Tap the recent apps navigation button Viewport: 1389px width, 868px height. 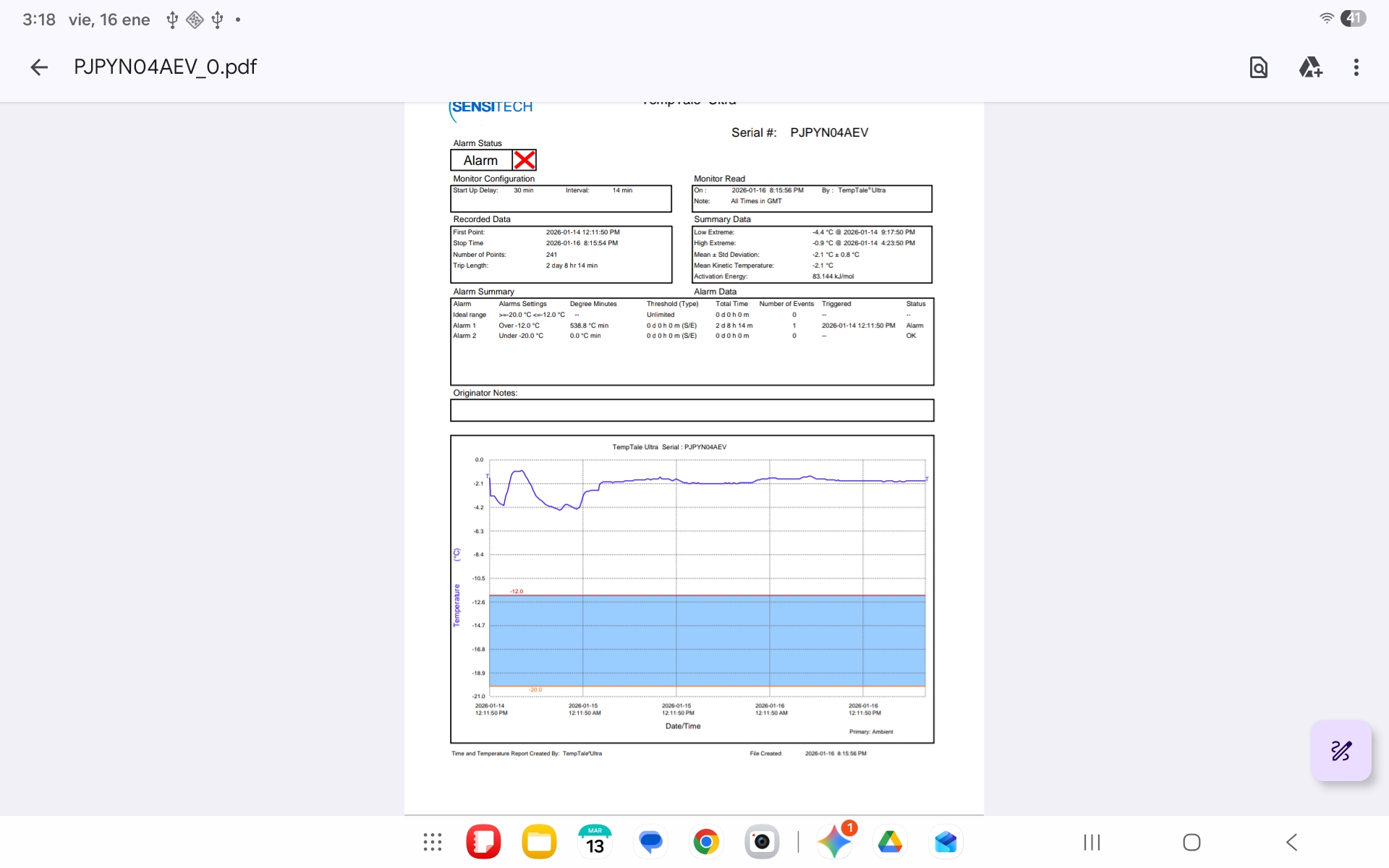tap(1092, 842)
